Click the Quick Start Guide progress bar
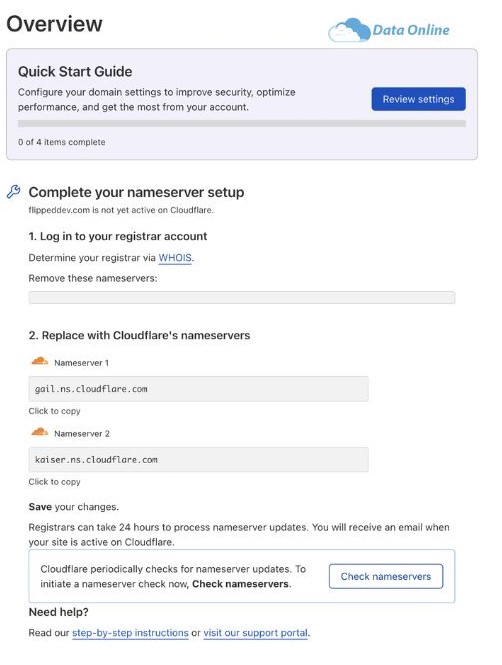 (242, 123)
